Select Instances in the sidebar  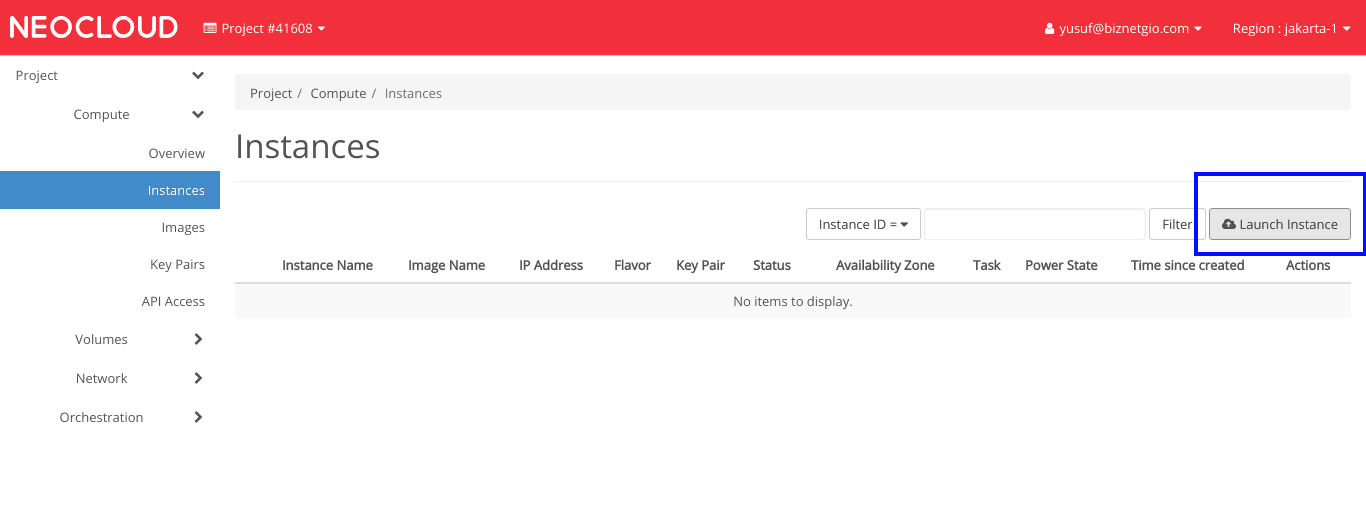tap(176, 190)
